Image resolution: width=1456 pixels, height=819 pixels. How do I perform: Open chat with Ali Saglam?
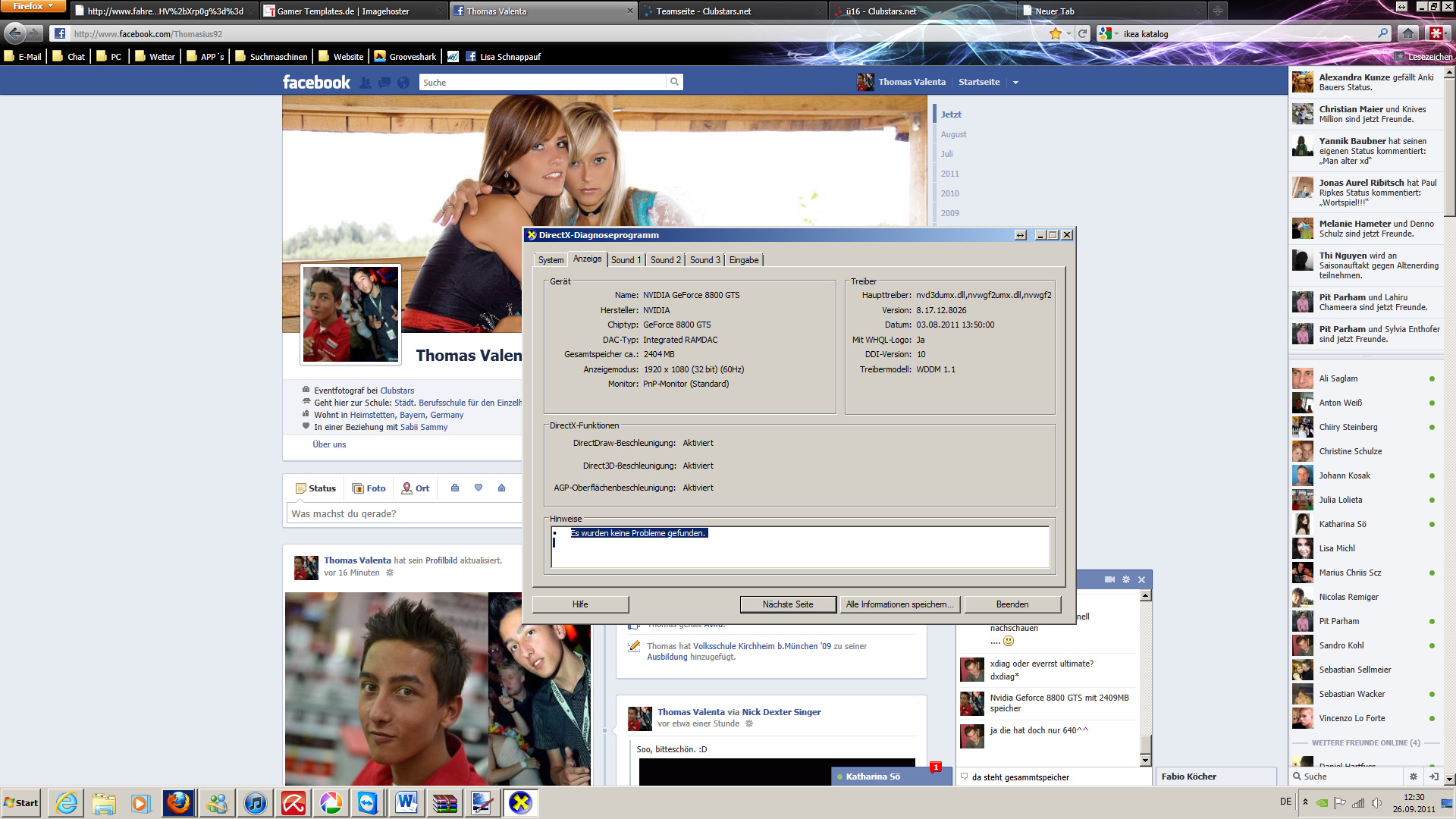pos(1363,378)
